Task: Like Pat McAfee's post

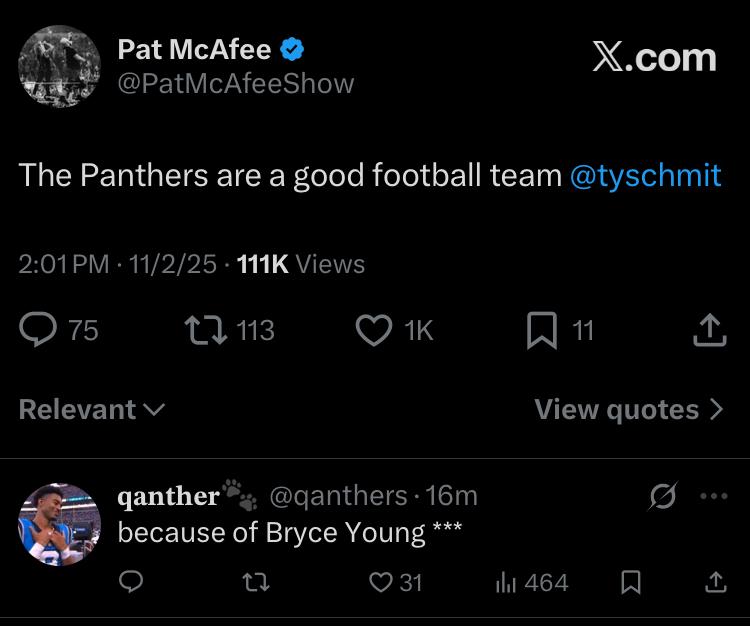Action: pyautogui.click(x=373, y=329)
